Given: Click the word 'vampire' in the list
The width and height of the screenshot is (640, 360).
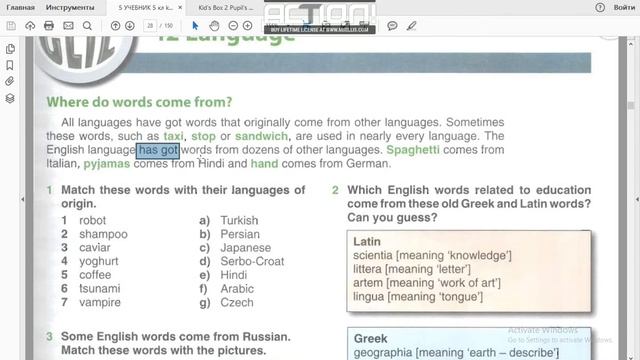Looking at the screenshot, I should tap(100, 302).
